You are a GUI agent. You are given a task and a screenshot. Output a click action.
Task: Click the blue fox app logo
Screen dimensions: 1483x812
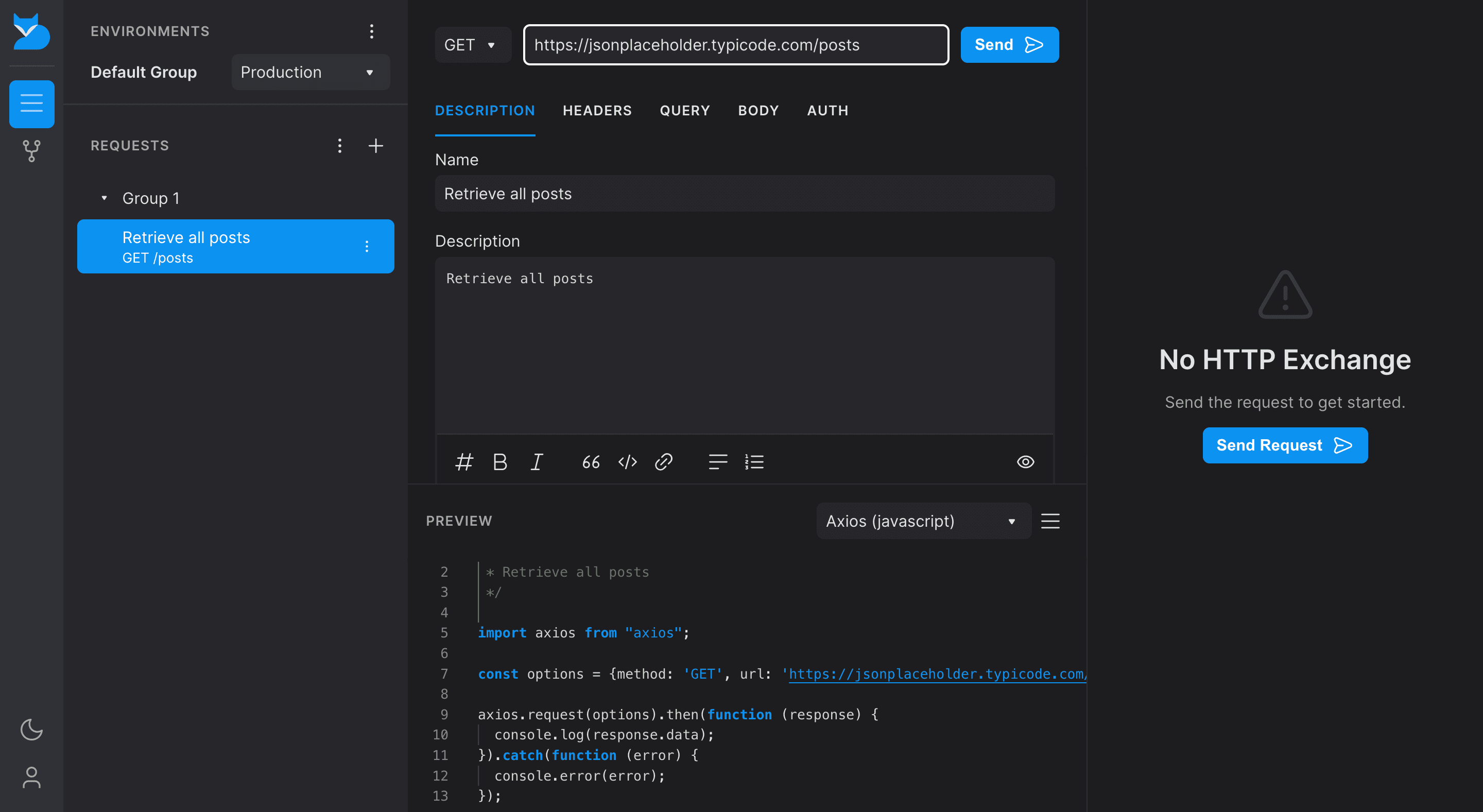click(x=31, y=31)
